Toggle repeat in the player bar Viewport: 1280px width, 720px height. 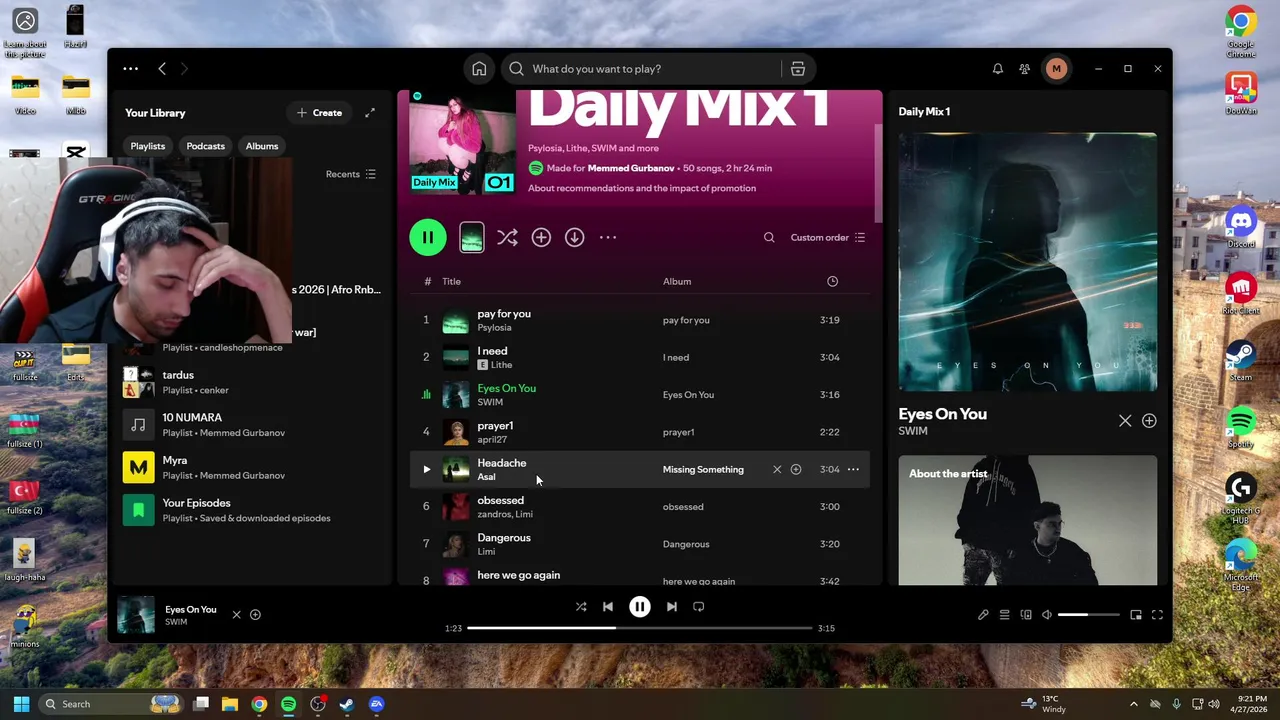click(699, 606)
